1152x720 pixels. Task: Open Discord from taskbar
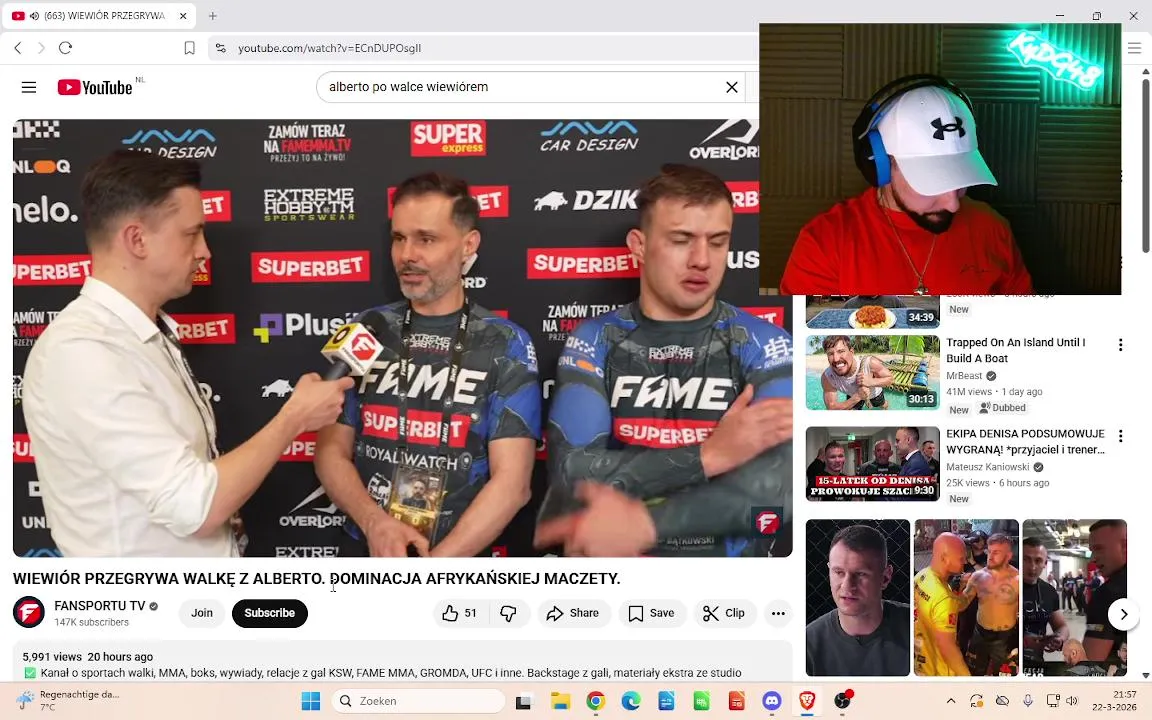point(772,702)
